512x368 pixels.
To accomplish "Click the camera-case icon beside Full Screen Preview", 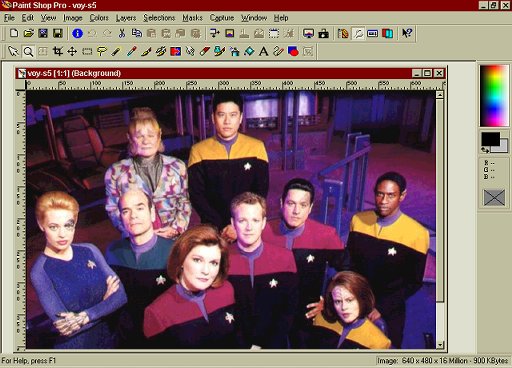I will pyautogui.click(x=323, y=33).
